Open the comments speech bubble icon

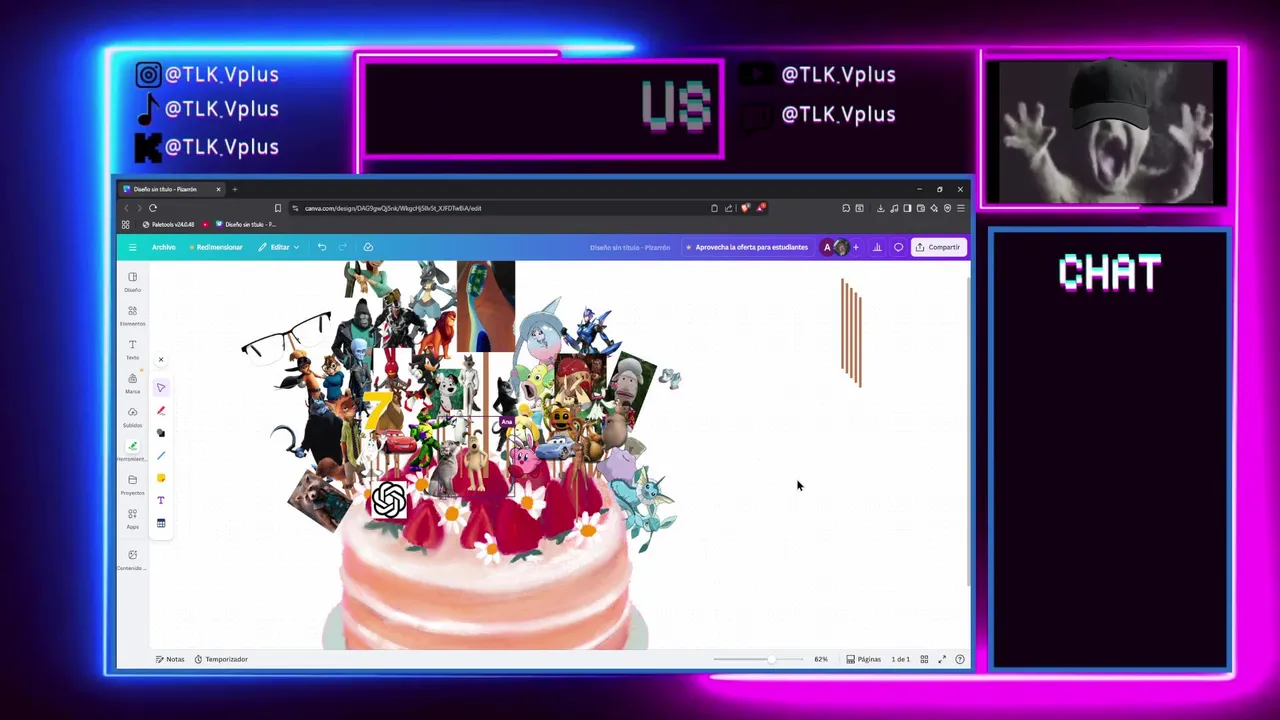(x=898, y=247)
